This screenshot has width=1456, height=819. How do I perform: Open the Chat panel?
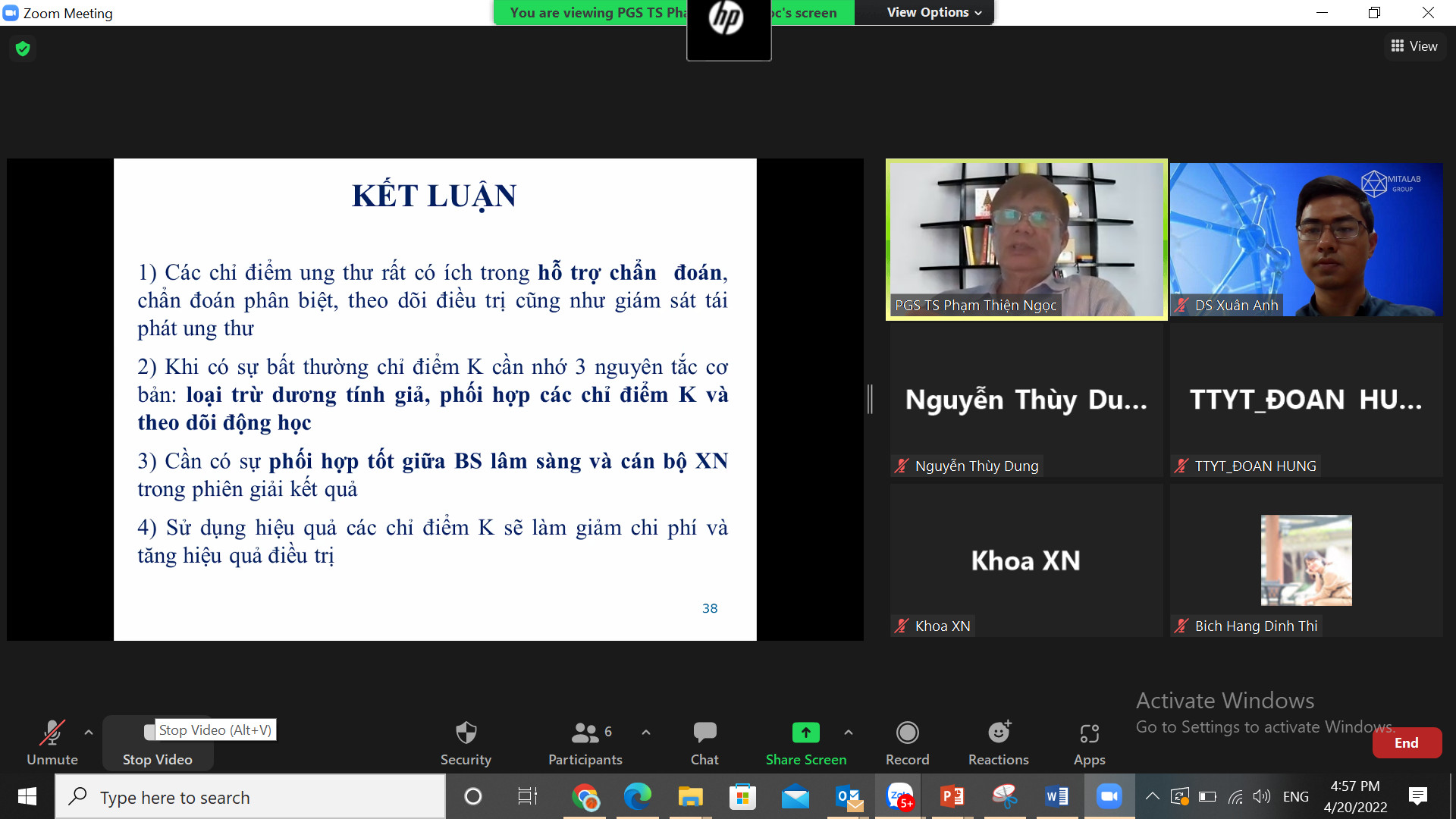704,742
